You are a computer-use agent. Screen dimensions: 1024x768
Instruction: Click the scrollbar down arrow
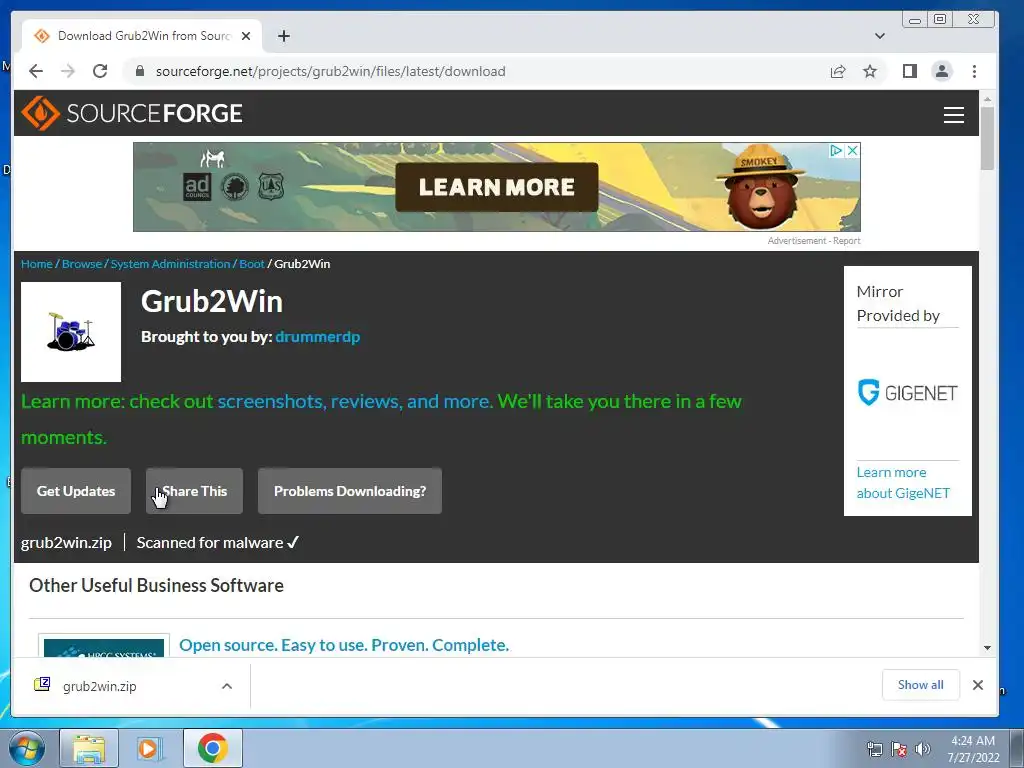[987, 648]
